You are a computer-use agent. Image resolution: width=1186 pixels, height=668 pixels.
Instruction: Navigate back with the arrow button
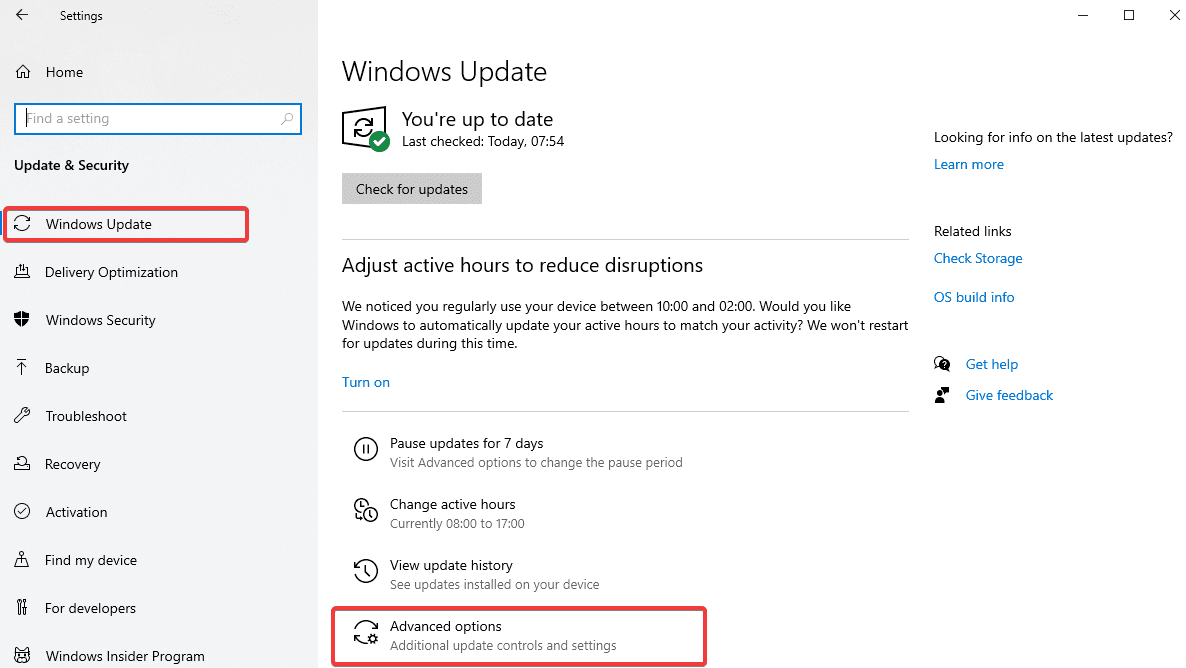point(21,15)
